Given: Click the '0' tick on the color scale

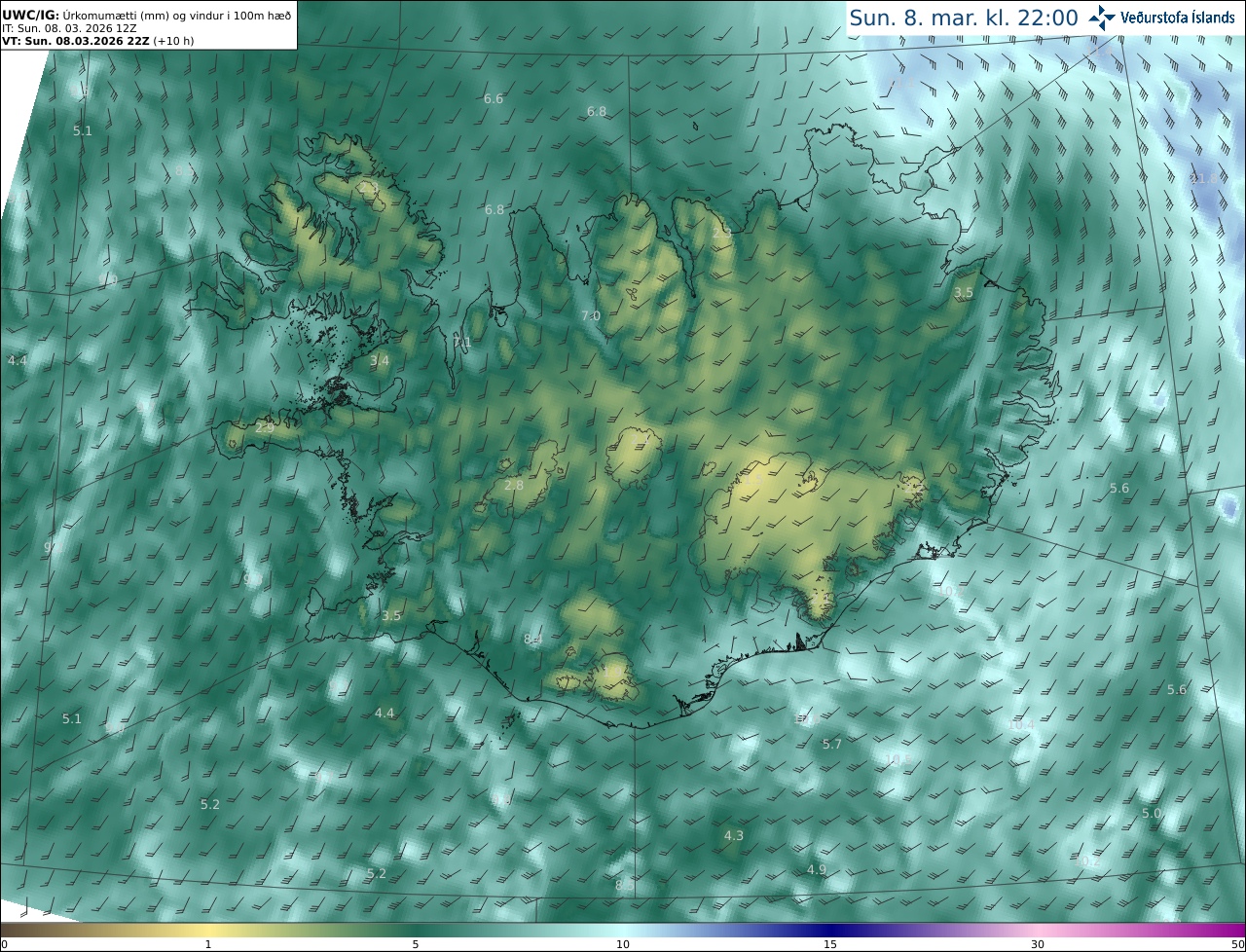Looking at the screenshot, I should [4, 944].
